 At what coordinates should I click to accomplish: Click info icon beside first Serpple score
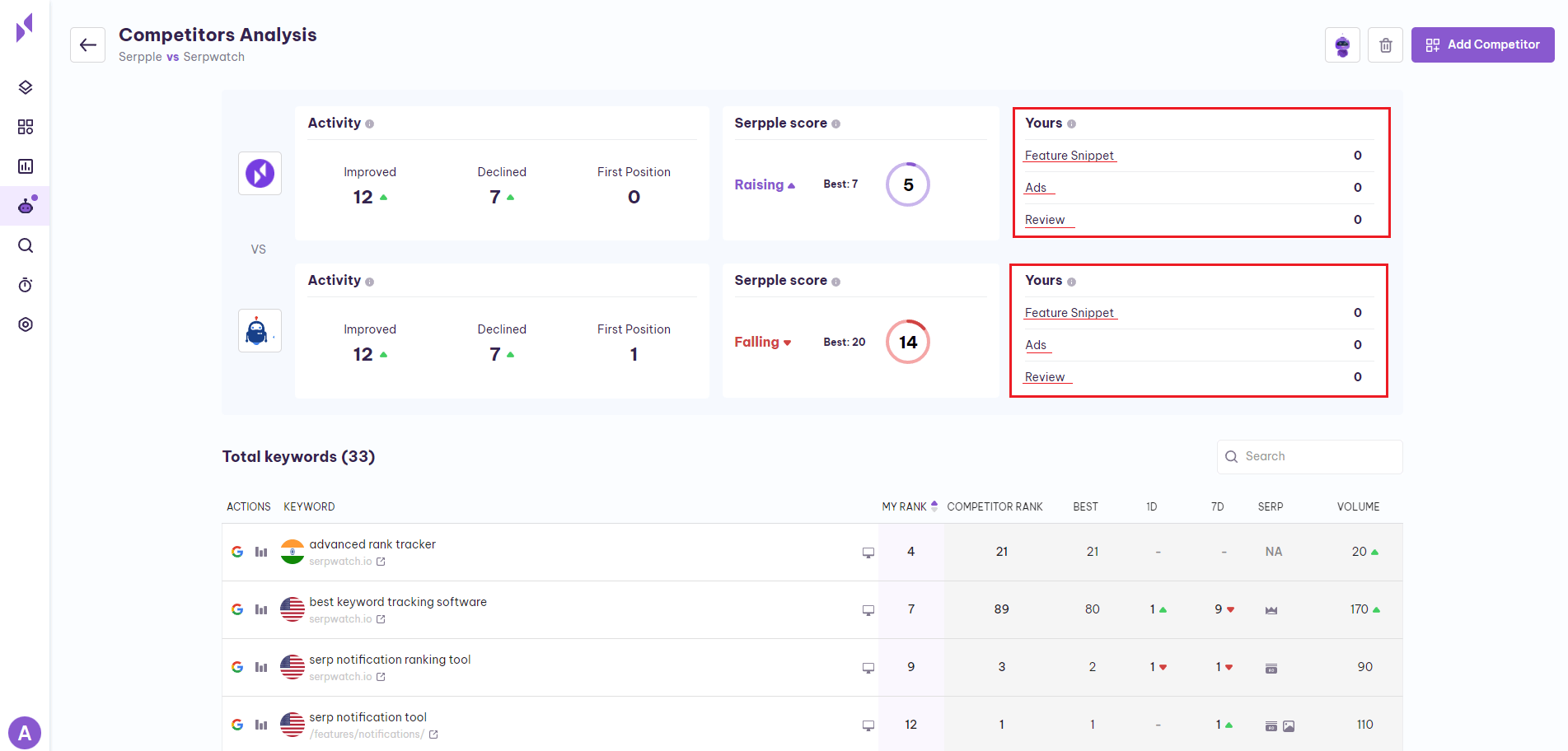tap(835, 124)
